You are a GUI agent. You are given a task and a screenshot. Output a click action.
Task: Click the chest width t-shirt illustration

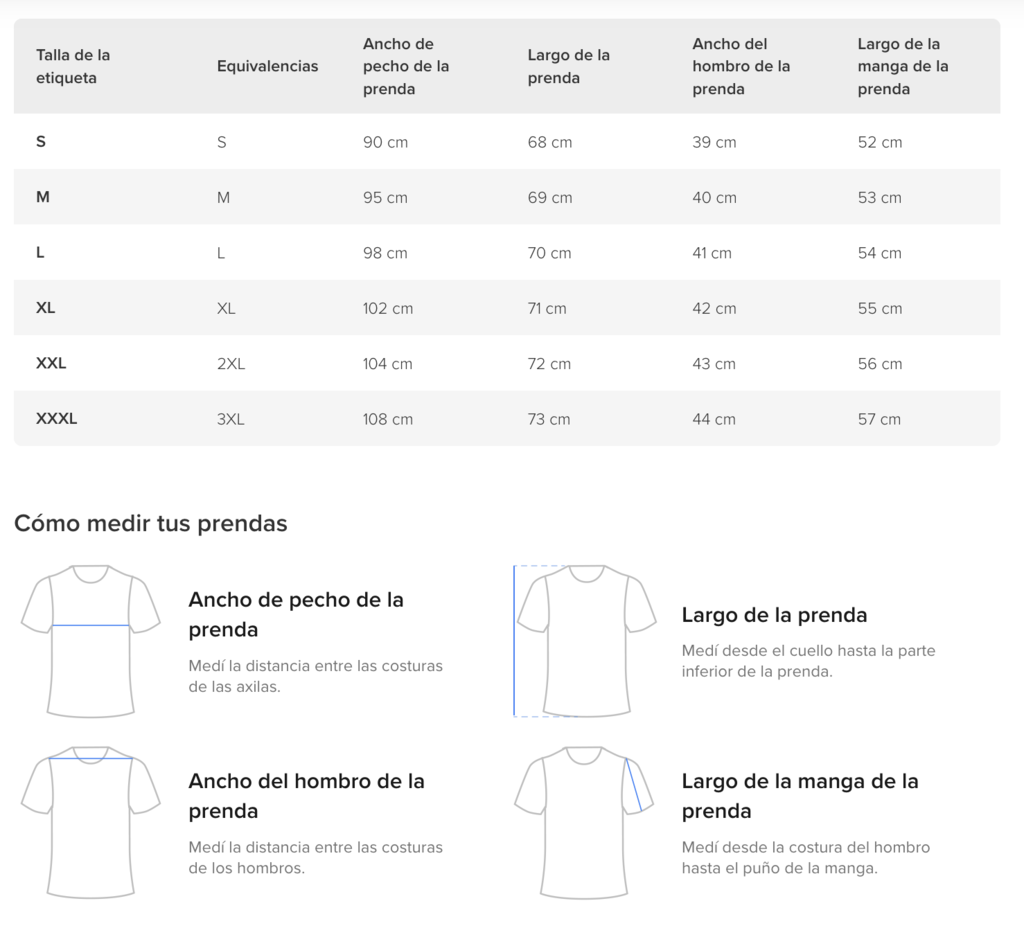pos(91,641)
